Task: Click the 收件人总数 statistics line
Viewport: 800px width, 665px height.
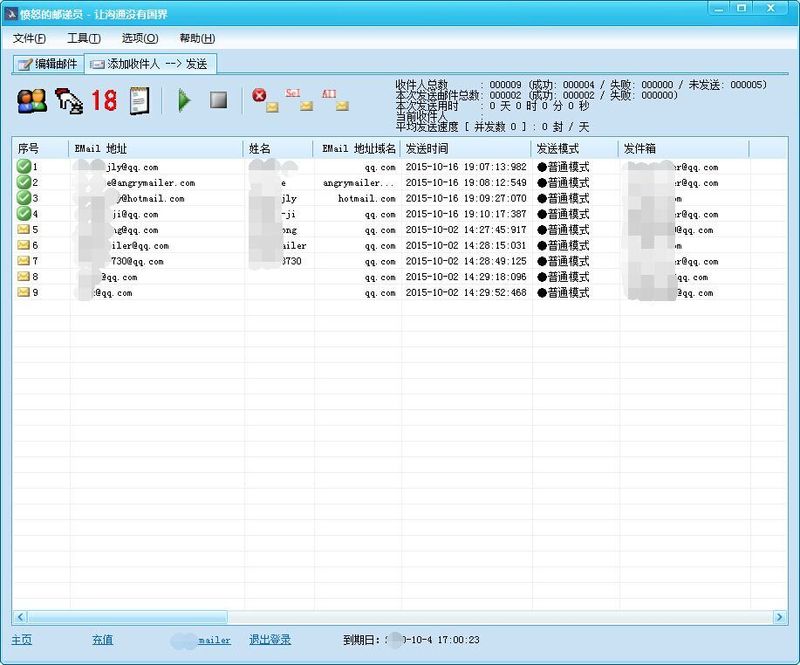Action: pos(581,85)
